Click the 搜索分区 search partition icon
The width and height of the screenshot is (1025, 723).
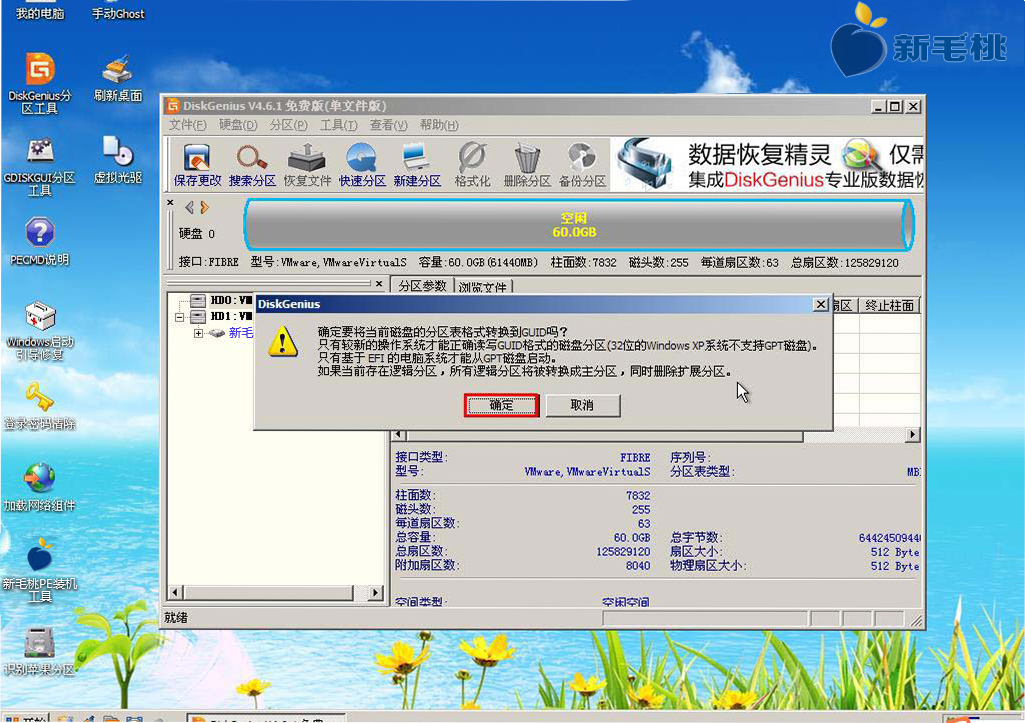252,165
